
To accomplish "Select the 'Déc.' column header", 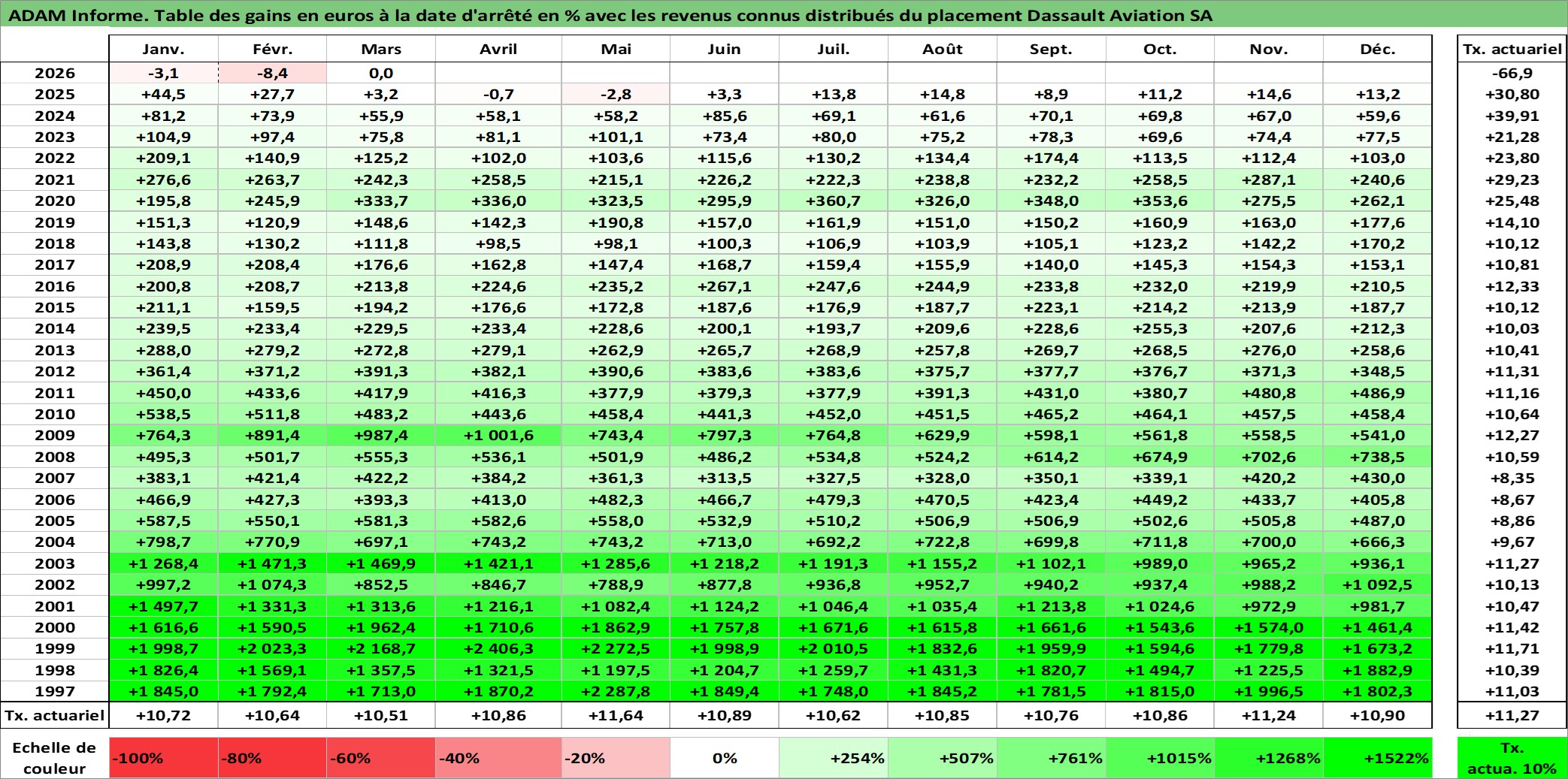I will coord(1378,49).
